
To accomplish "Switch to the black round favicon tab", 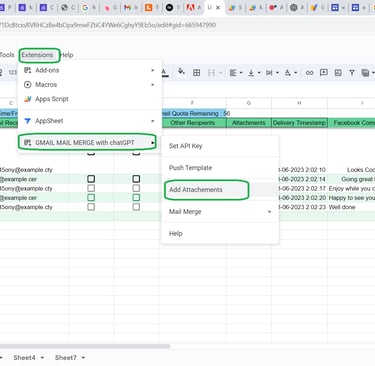I will tap(169, 7).
